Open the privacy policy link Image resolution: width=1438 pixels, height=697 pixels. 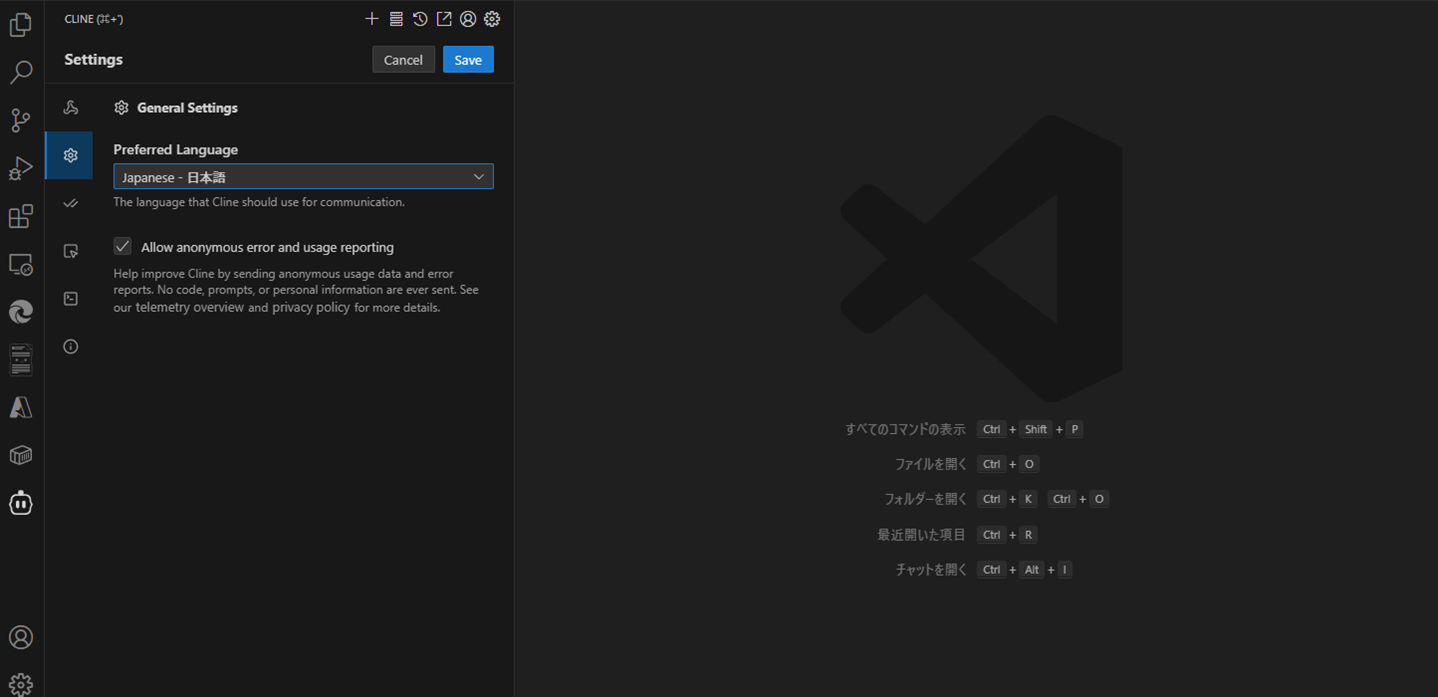click(x=311, y=308)
